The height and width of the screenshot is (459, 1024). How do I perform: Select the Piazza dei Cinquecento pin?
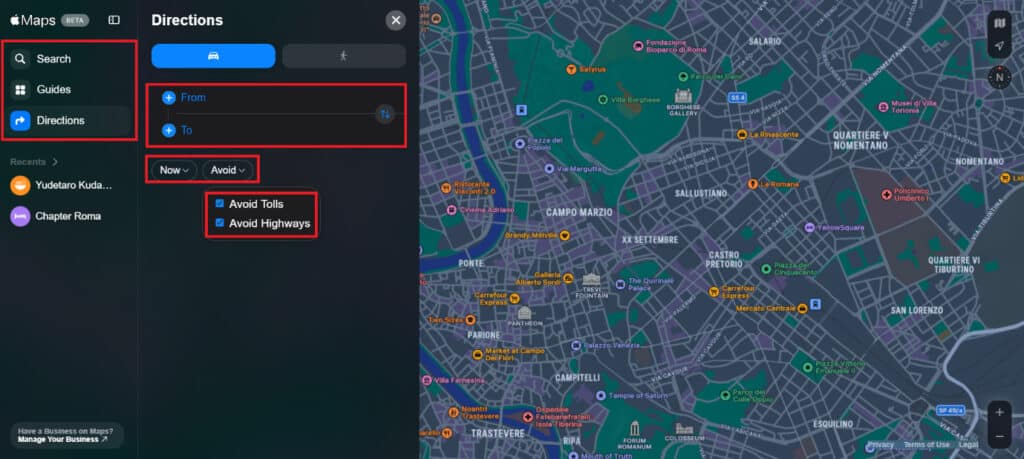pos(766,268)
